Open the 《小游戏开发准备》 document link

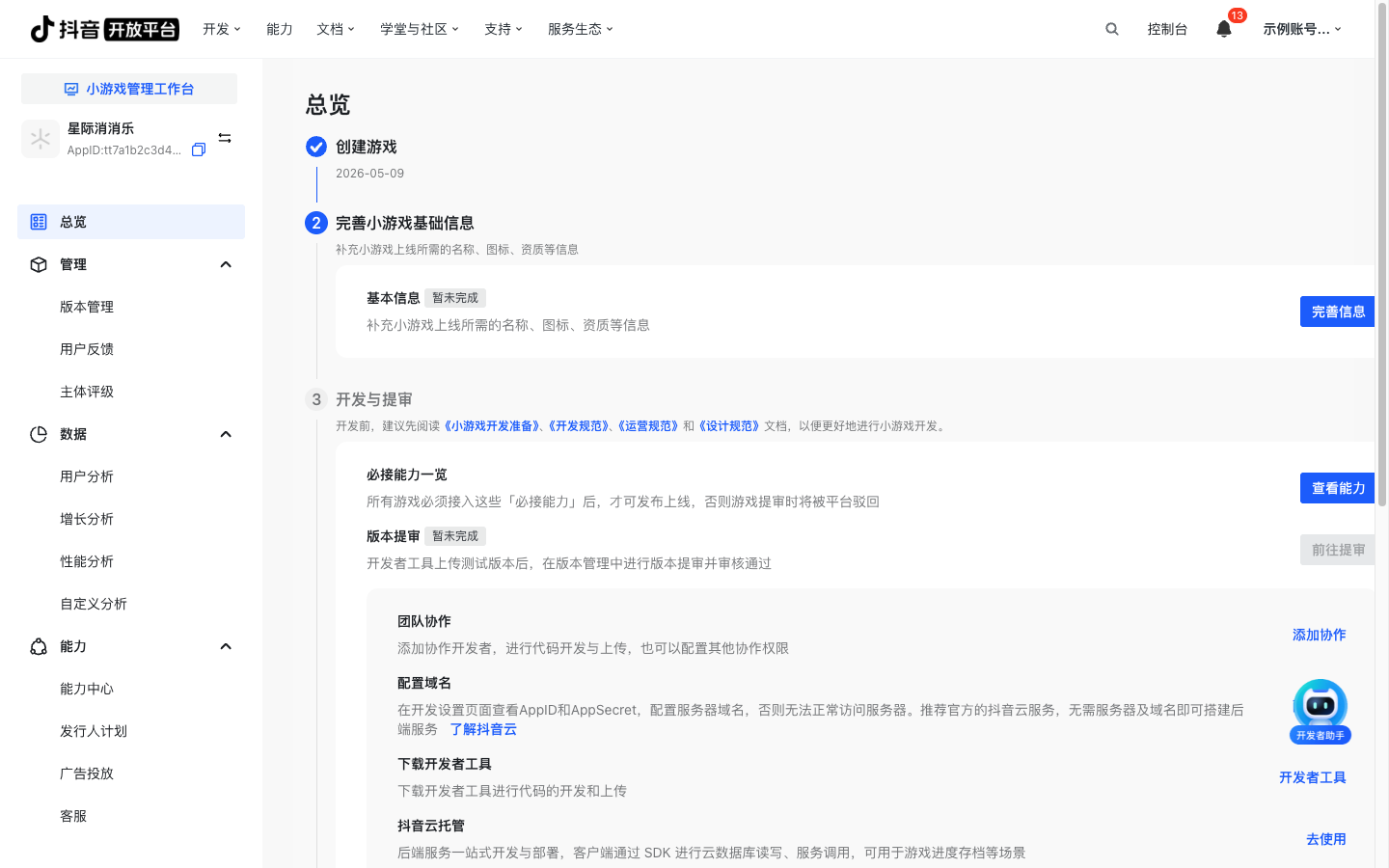point(491,425)
